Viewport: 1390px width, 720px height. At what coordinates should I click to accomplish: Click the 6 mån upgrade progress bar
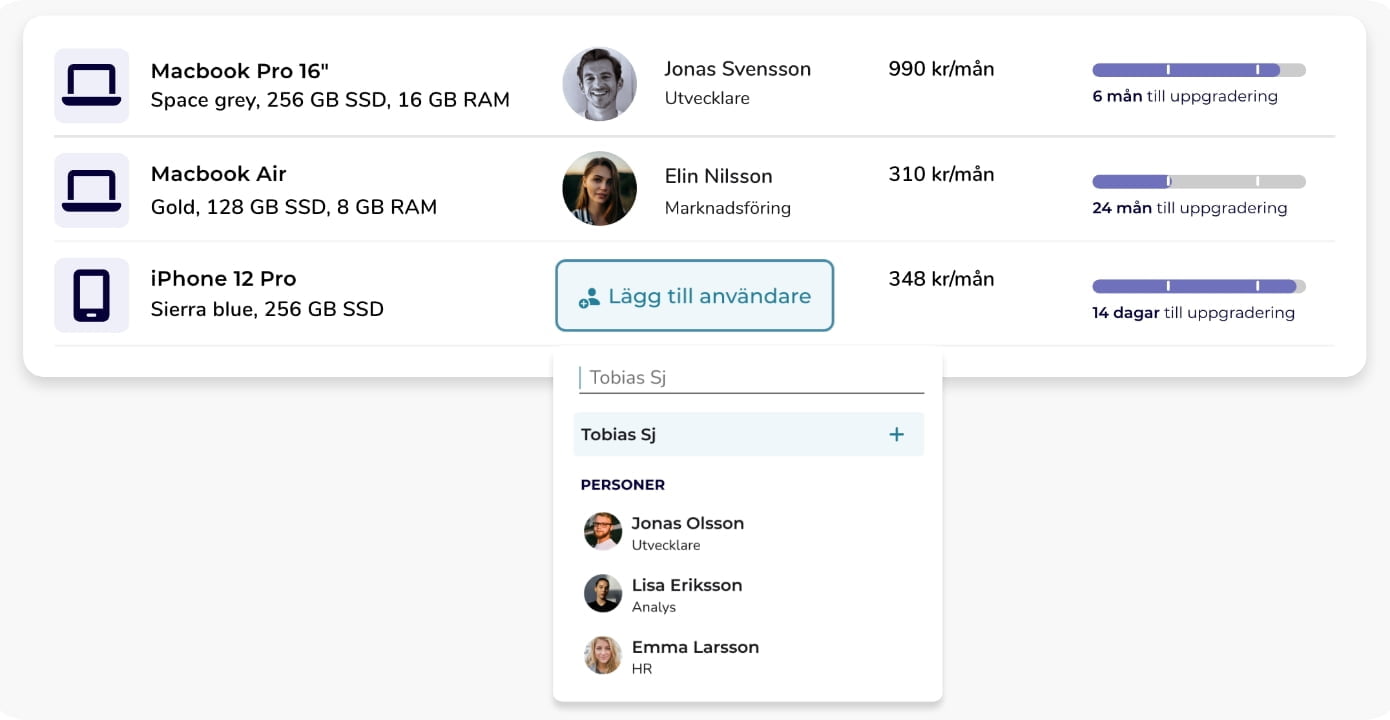[x=1198, y=70]
